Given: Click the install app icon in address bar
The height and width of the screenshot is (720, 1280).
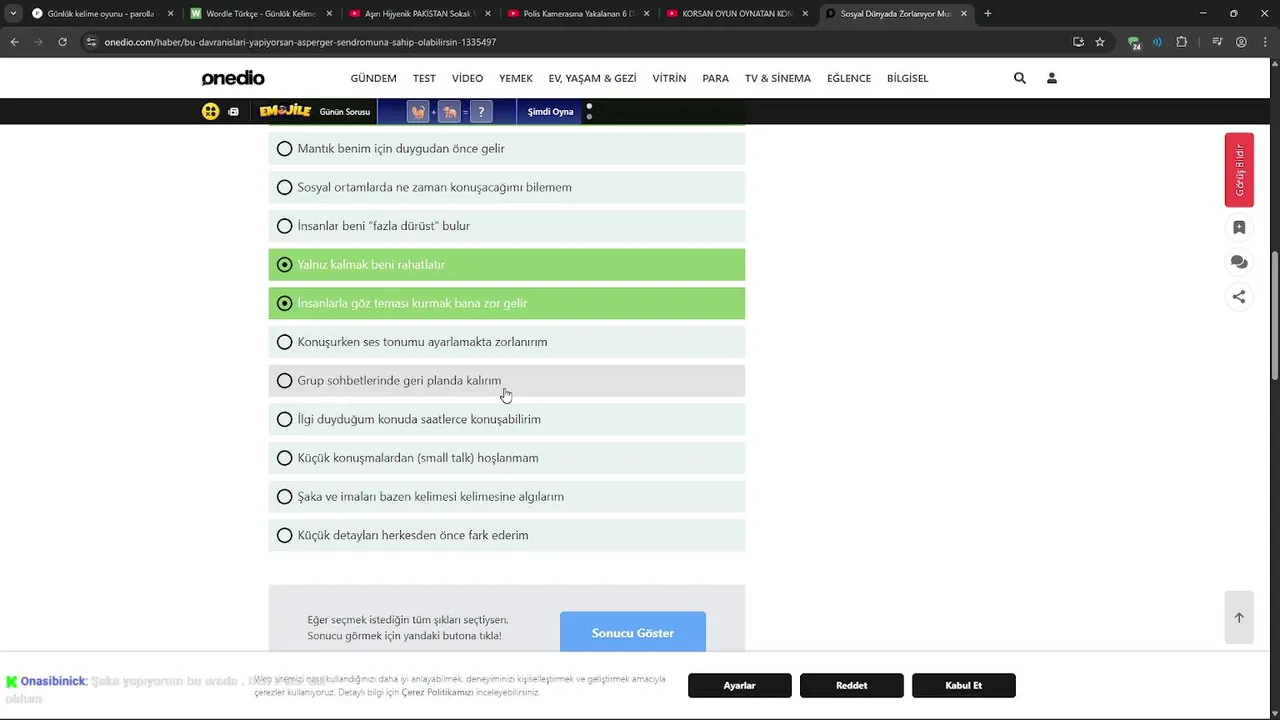Looking at the screenshot, I should (1078, 42).
